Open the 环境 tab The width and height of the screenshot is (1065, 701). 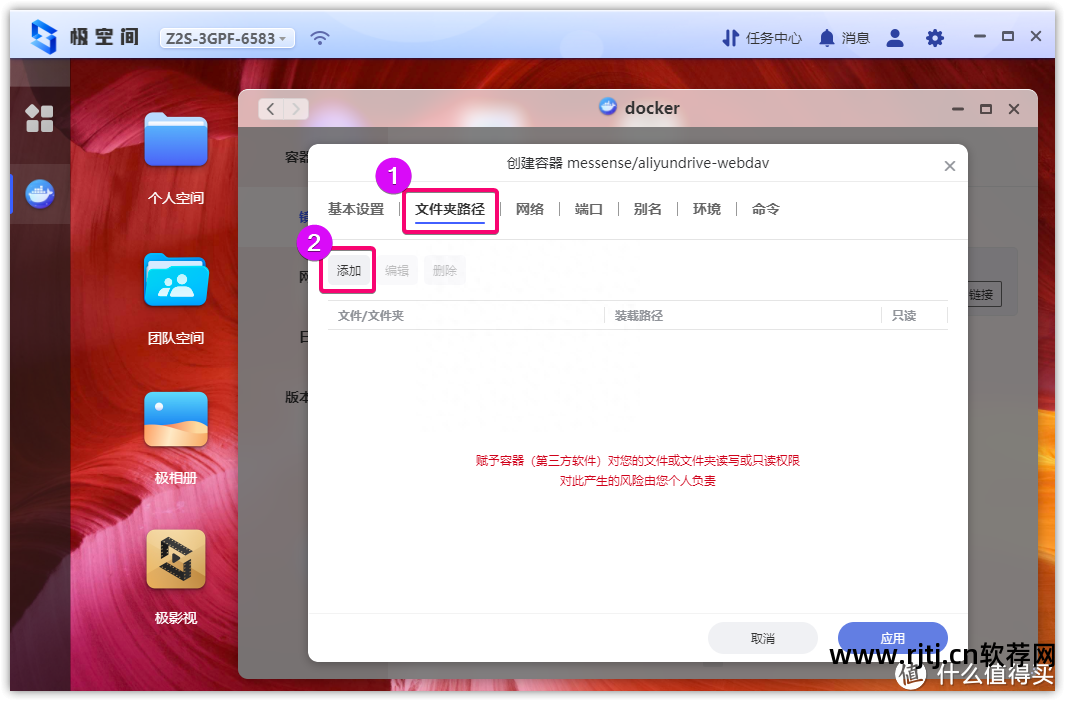tap(707, 209)
